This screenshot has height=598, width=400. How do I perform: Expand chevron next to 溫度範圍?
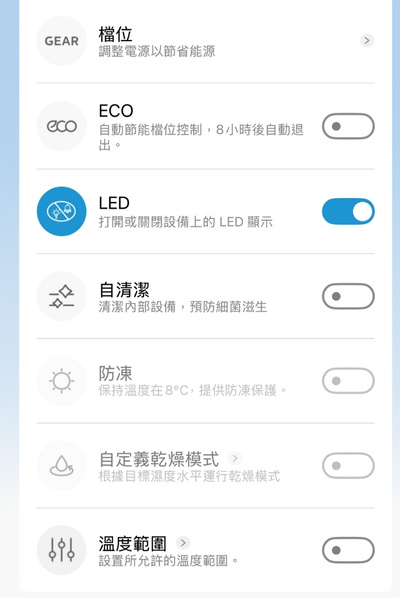coord(183,543)
